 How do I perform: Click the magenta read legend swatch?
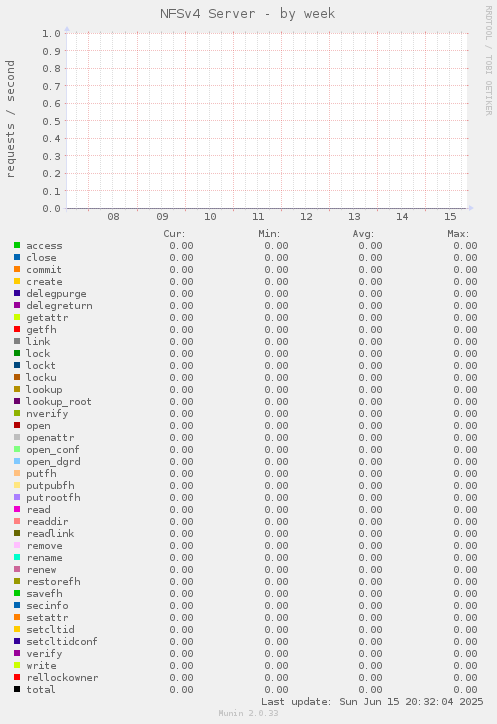(x=17, y=509)
